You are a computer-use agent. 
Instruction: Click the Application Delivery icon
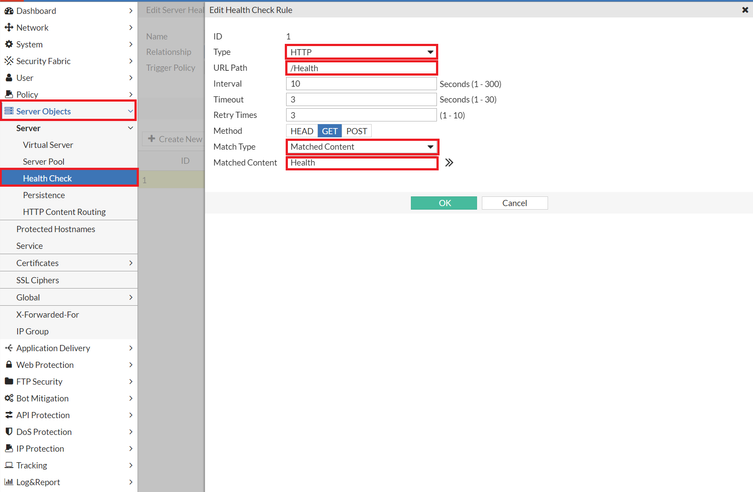(9, 348)
